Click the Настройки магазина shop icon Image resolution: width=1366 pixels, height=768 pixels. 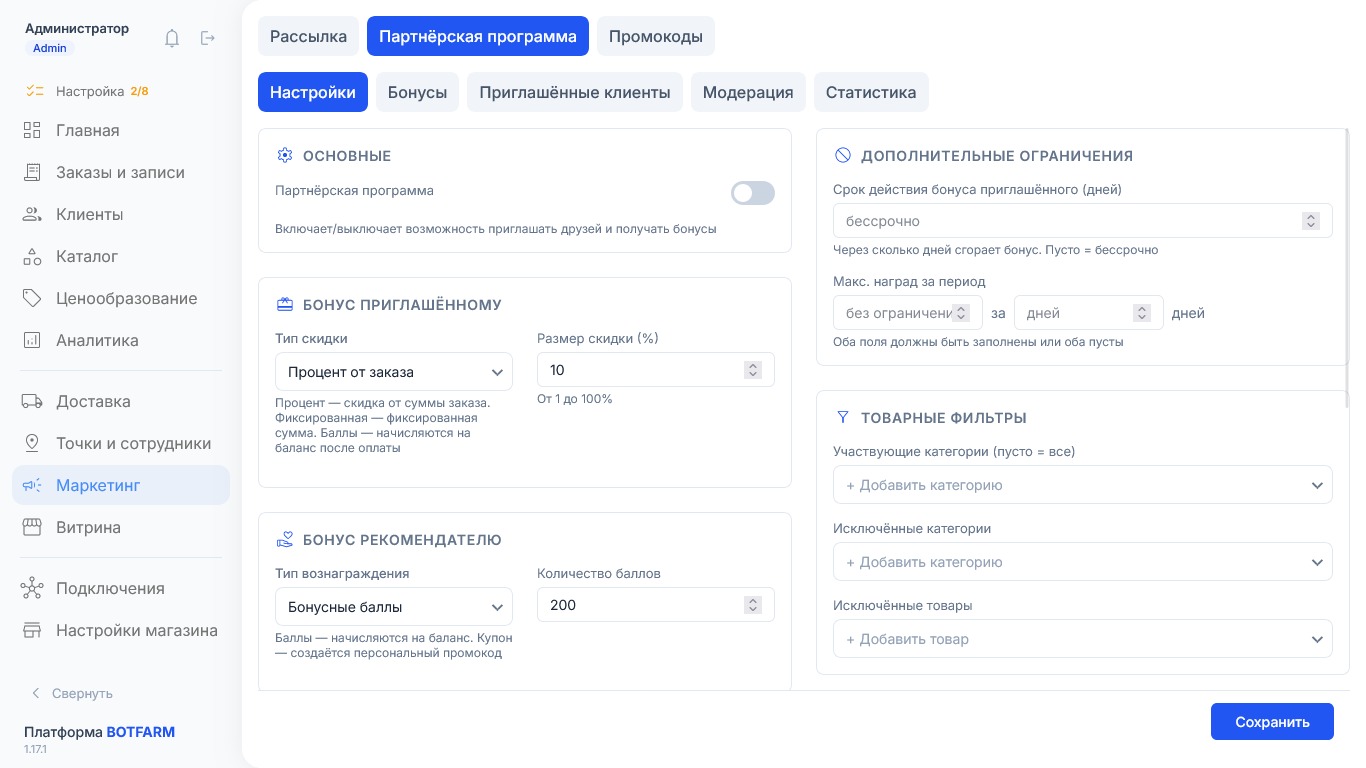[x=32, y=630]
